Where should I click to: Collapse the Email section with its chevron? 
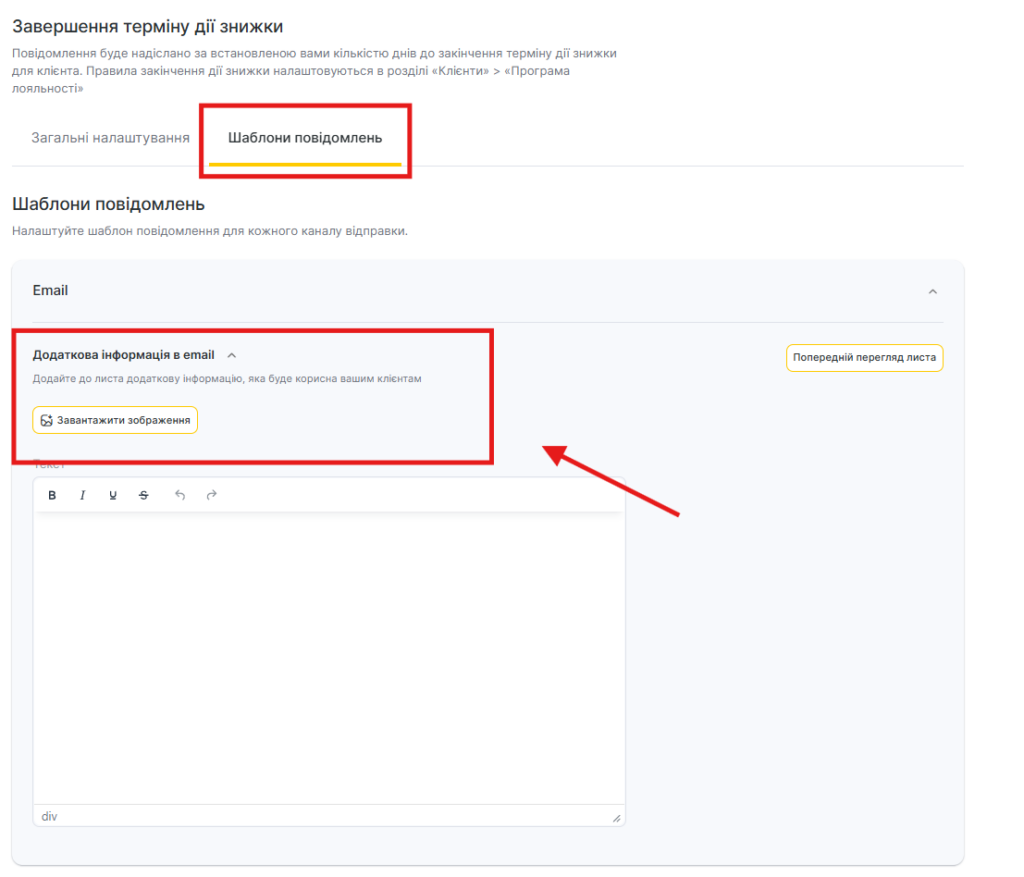click(932, 292)
